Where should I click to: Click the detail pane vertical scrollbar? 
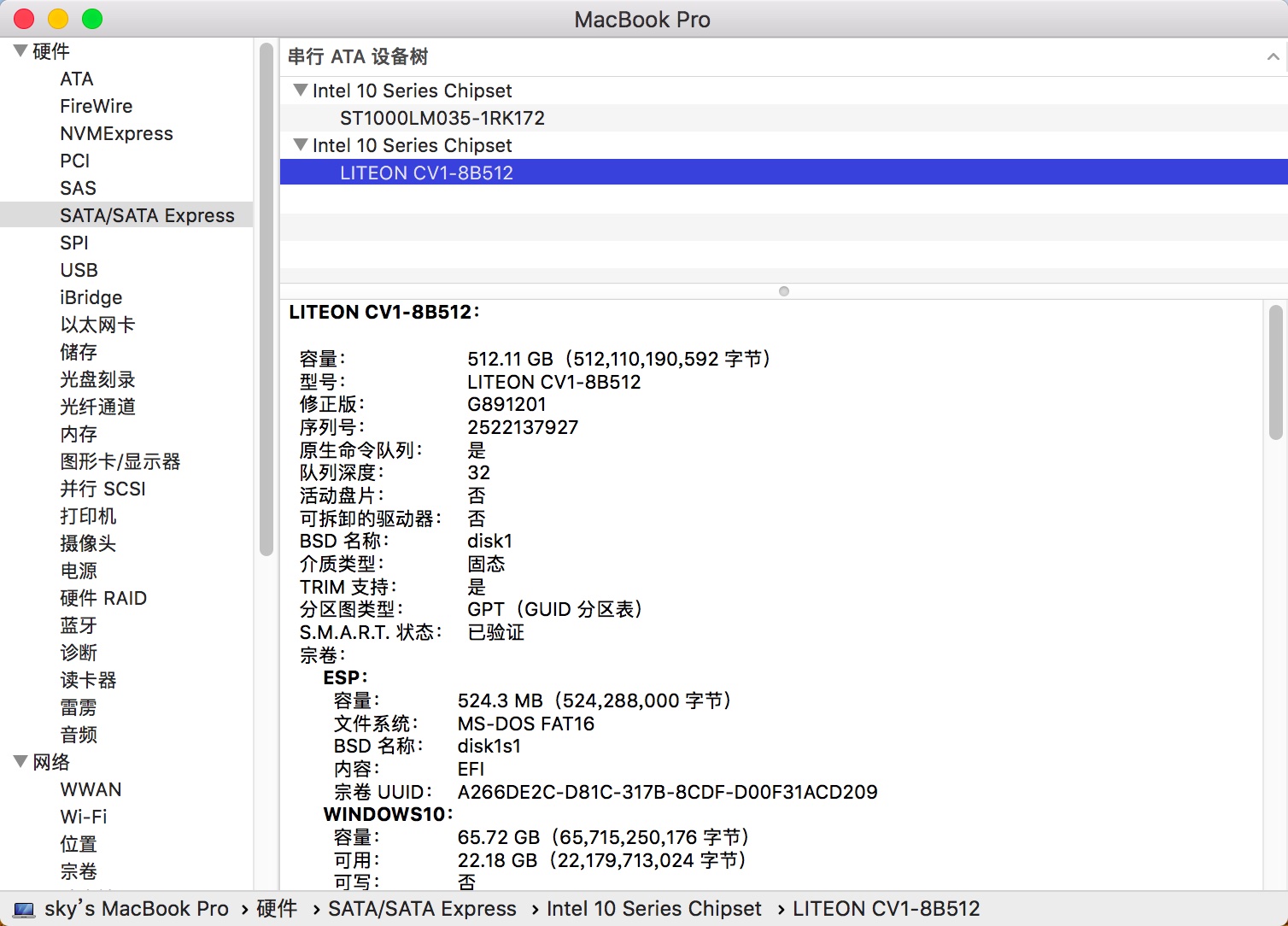click(1276, 372)
